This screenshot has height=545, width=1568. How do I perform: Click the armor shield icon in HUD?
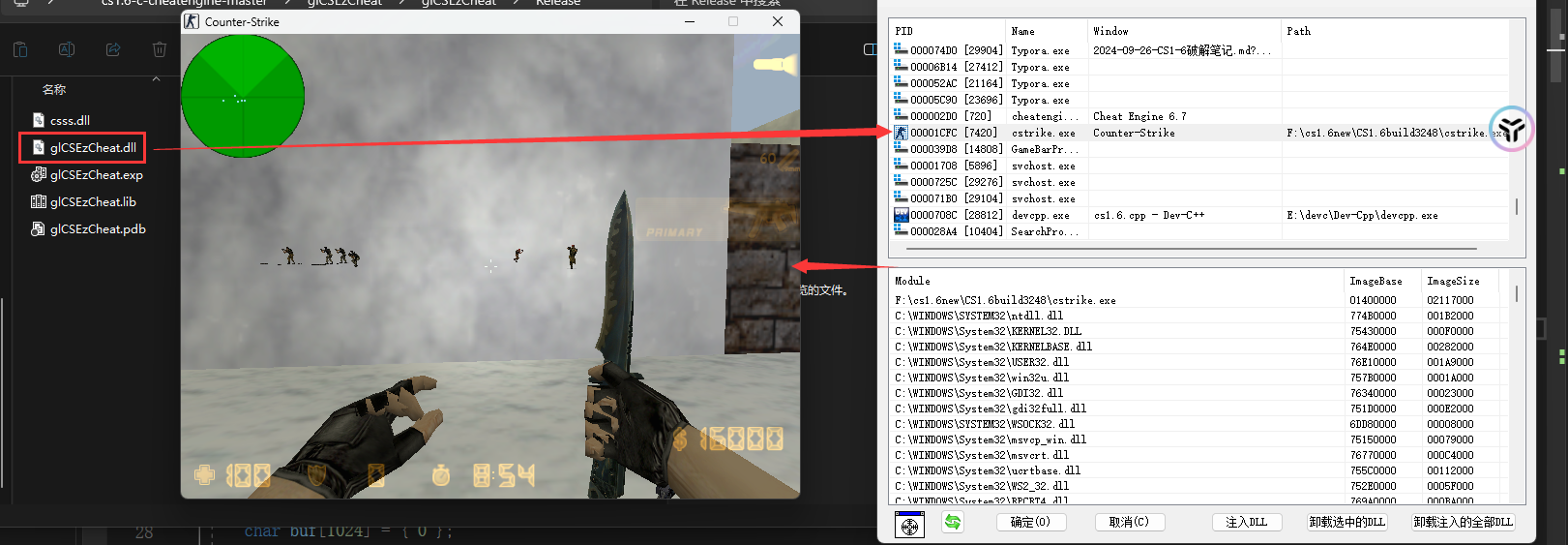[316, 474]
